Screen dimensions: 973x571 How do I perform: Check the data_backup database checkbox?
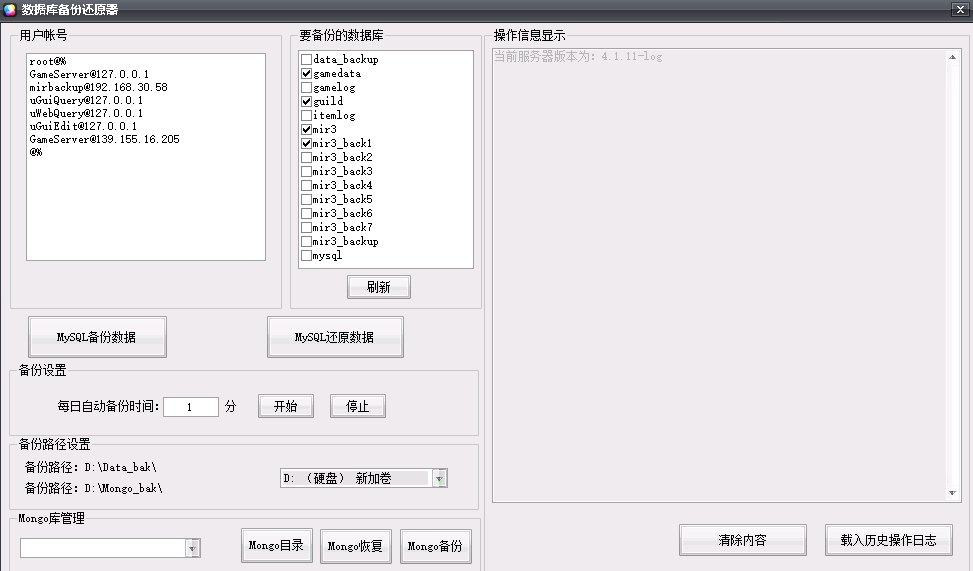click(307, 60)
